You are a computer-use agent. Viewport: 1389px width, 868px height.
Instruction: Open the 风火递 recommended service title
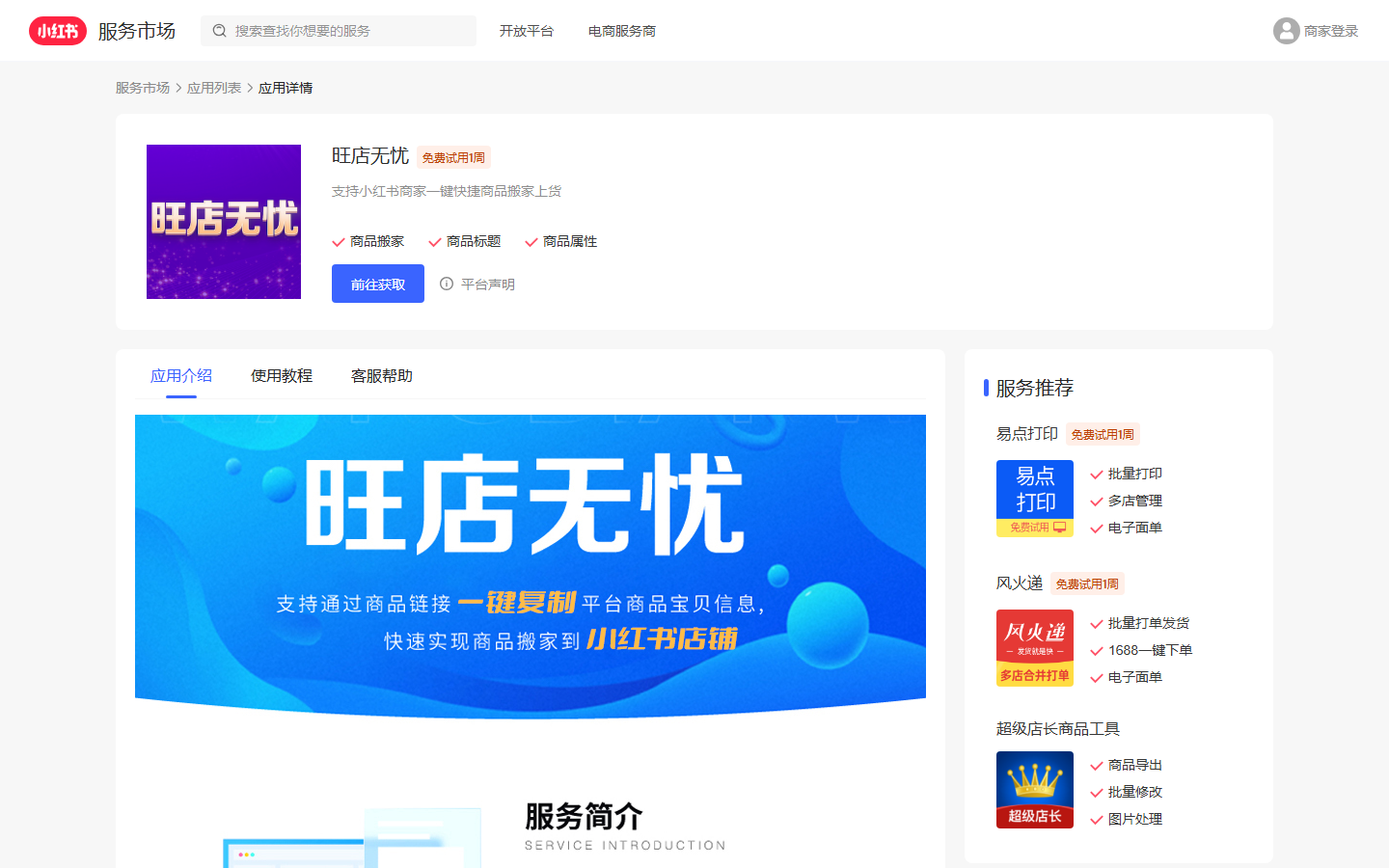click(x=1020, y=583)
